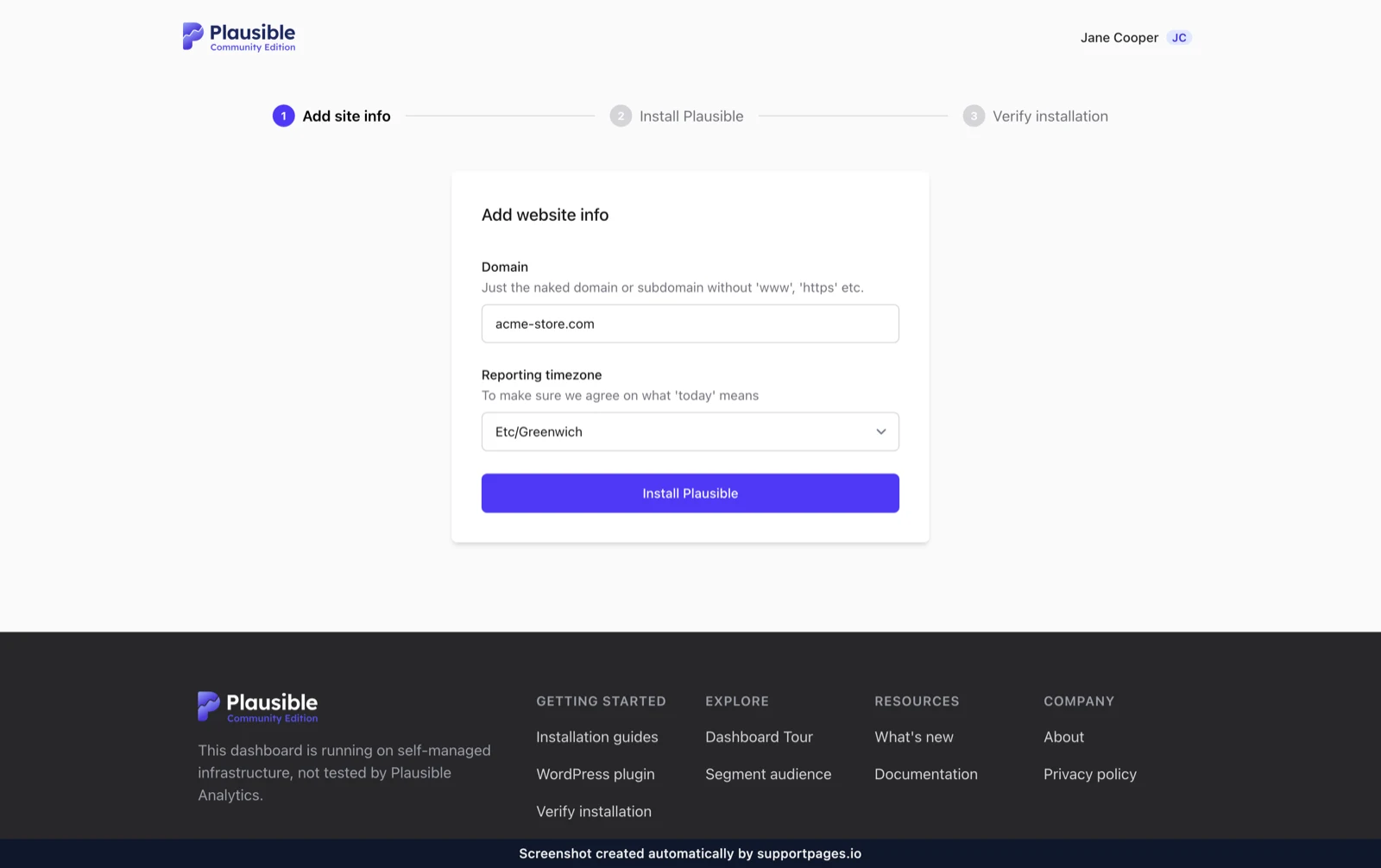Image resolution: width=1381 pixels, height=868 pixels.
Task: Click the 'Reporting timezone' field label
Action: coord(542,374)
